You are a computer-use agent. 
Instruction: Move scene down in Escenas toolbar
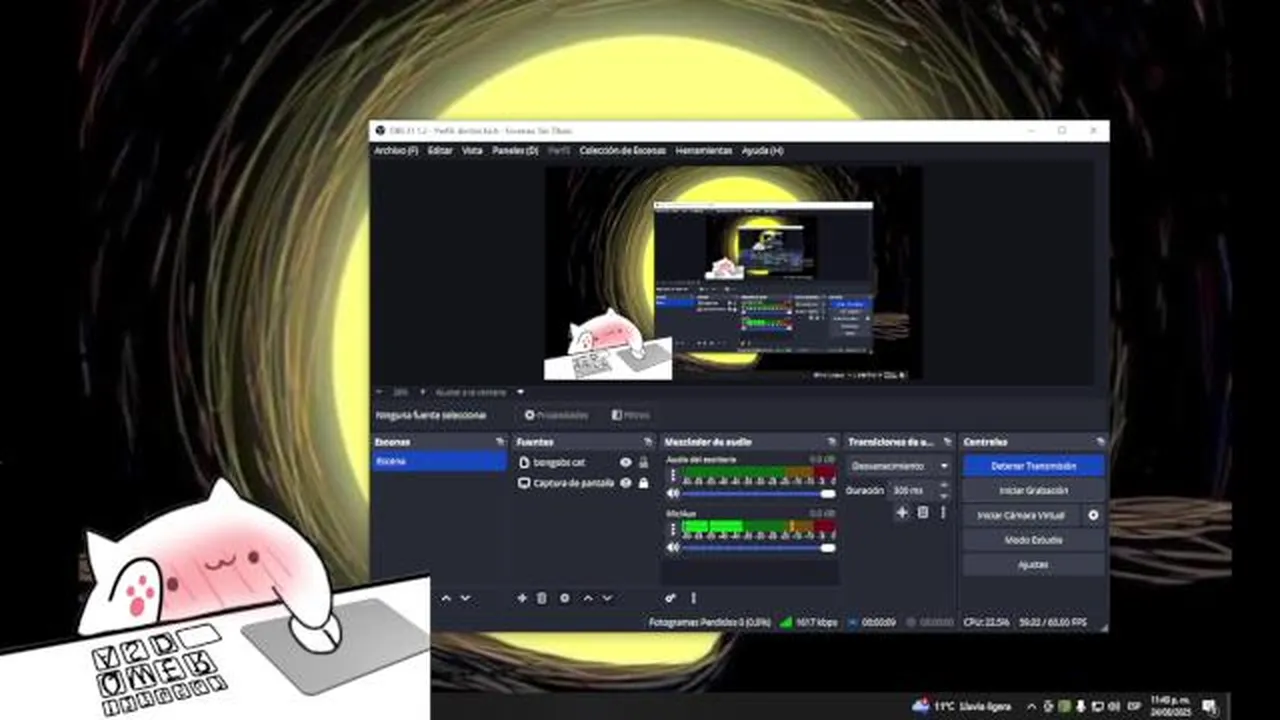465,598
